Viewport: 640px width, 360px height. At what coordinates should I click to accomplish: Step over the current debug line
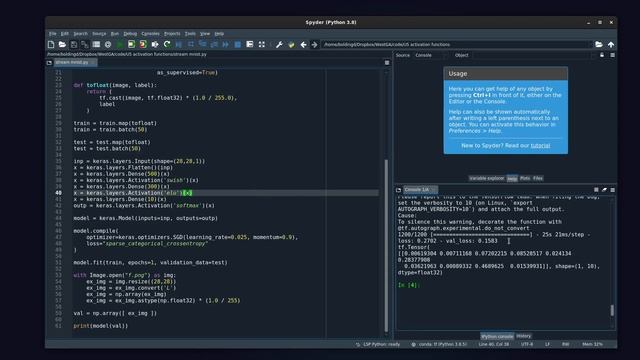point(191,44)
